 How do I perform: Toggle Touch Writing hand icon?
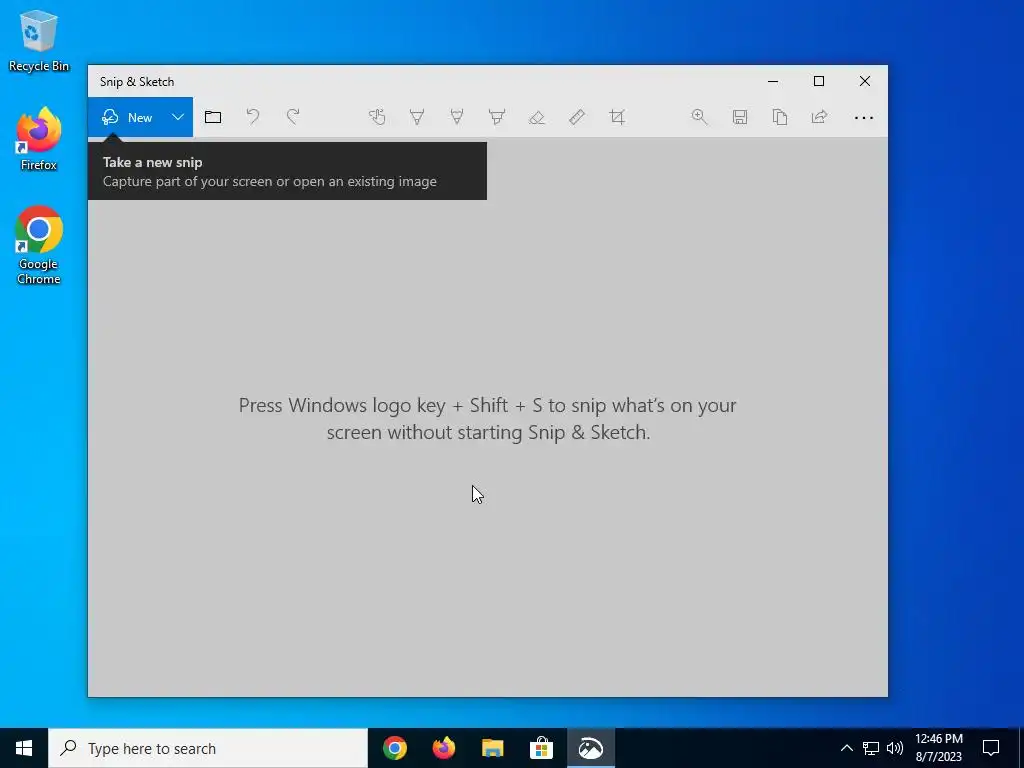tap(377, 118)
